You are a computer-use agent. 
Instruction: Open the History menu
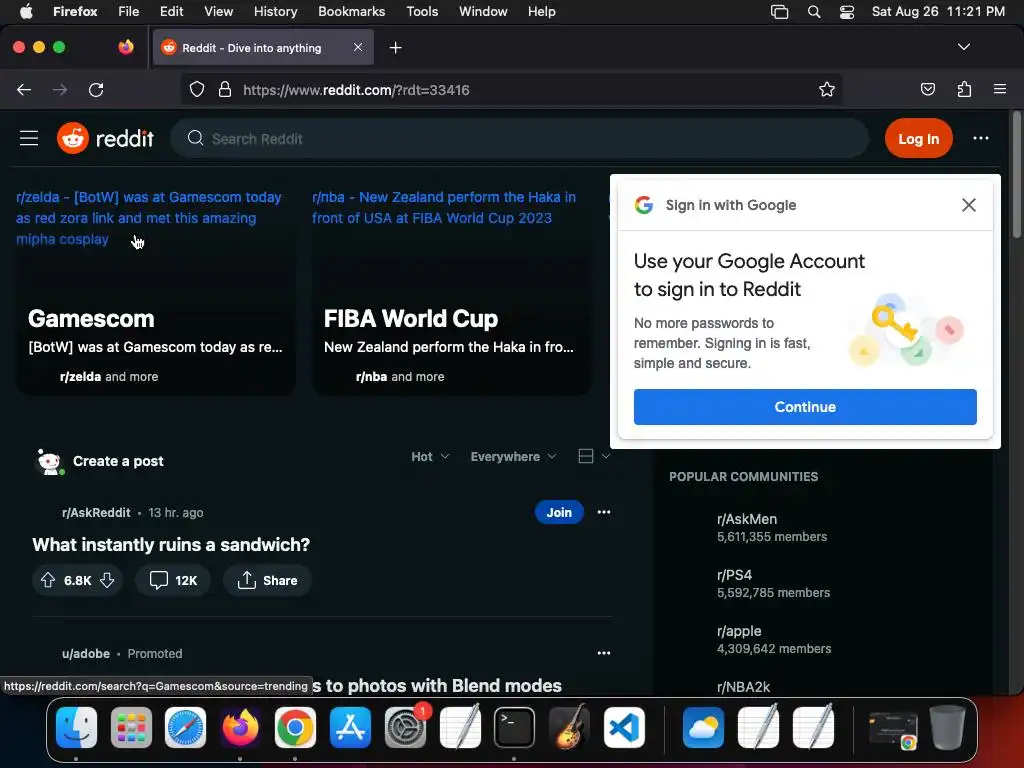click(x=275, y=12)
